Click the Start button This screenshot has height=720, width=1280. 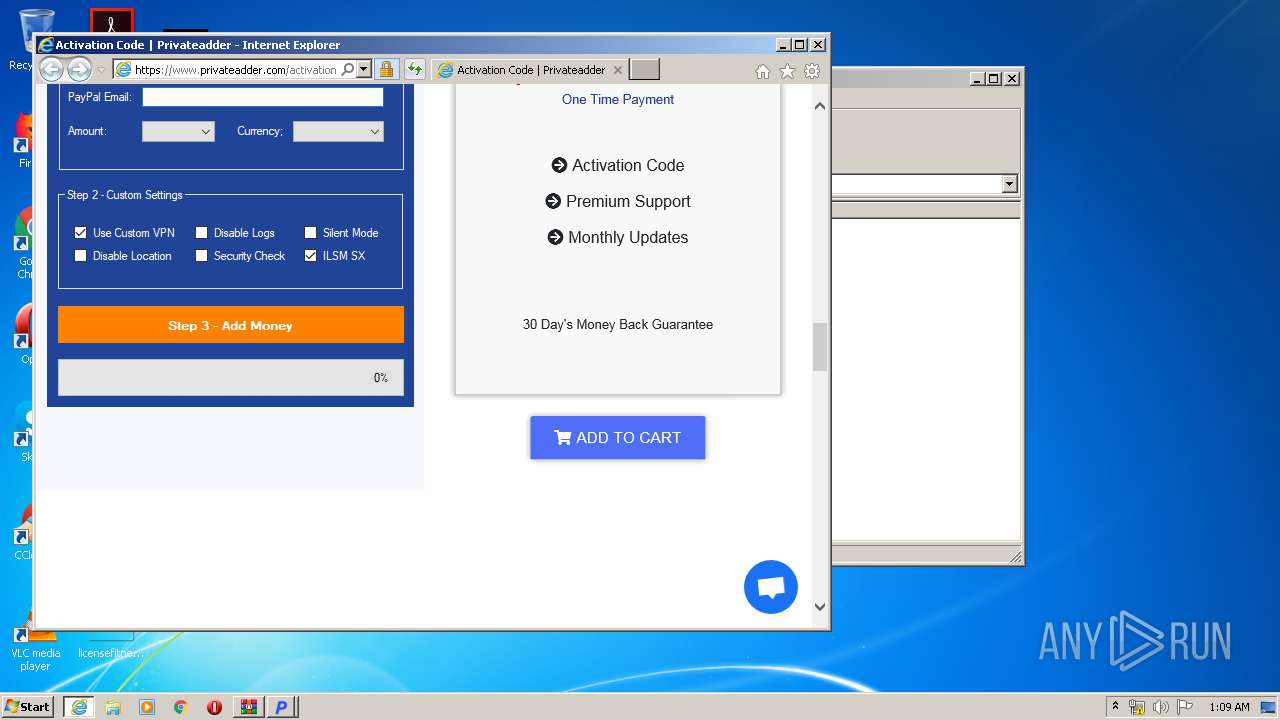pos(28,707)
